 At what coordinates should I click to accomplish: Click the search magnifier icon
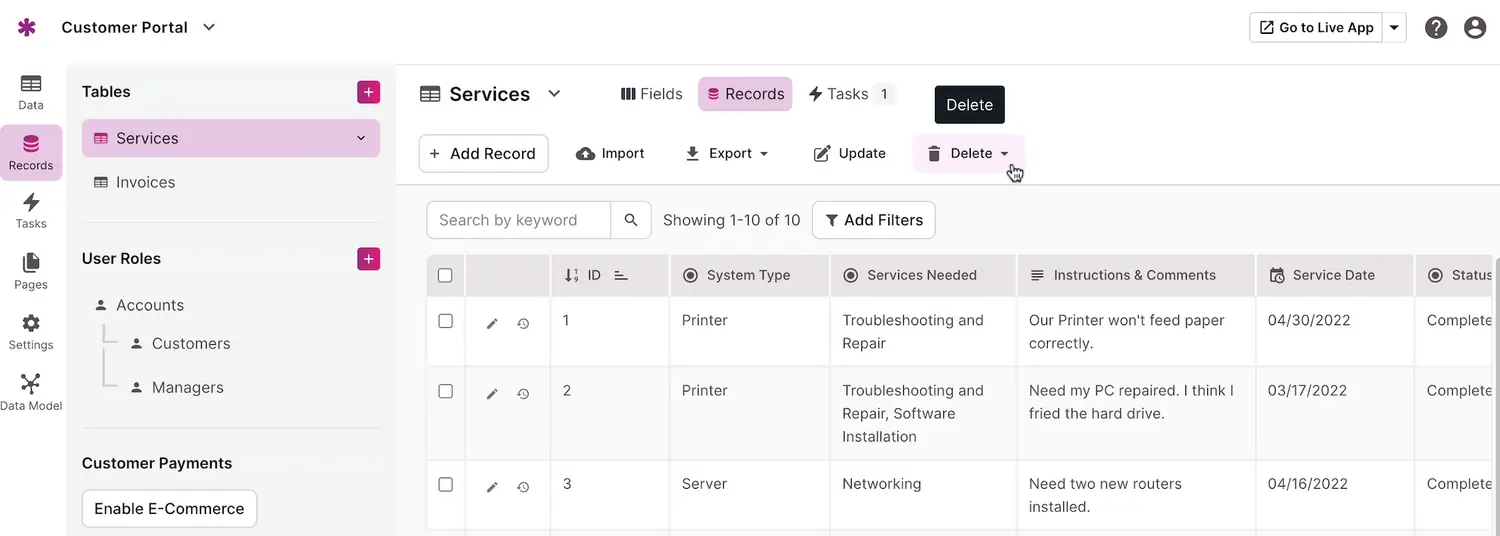coord(631,220)
